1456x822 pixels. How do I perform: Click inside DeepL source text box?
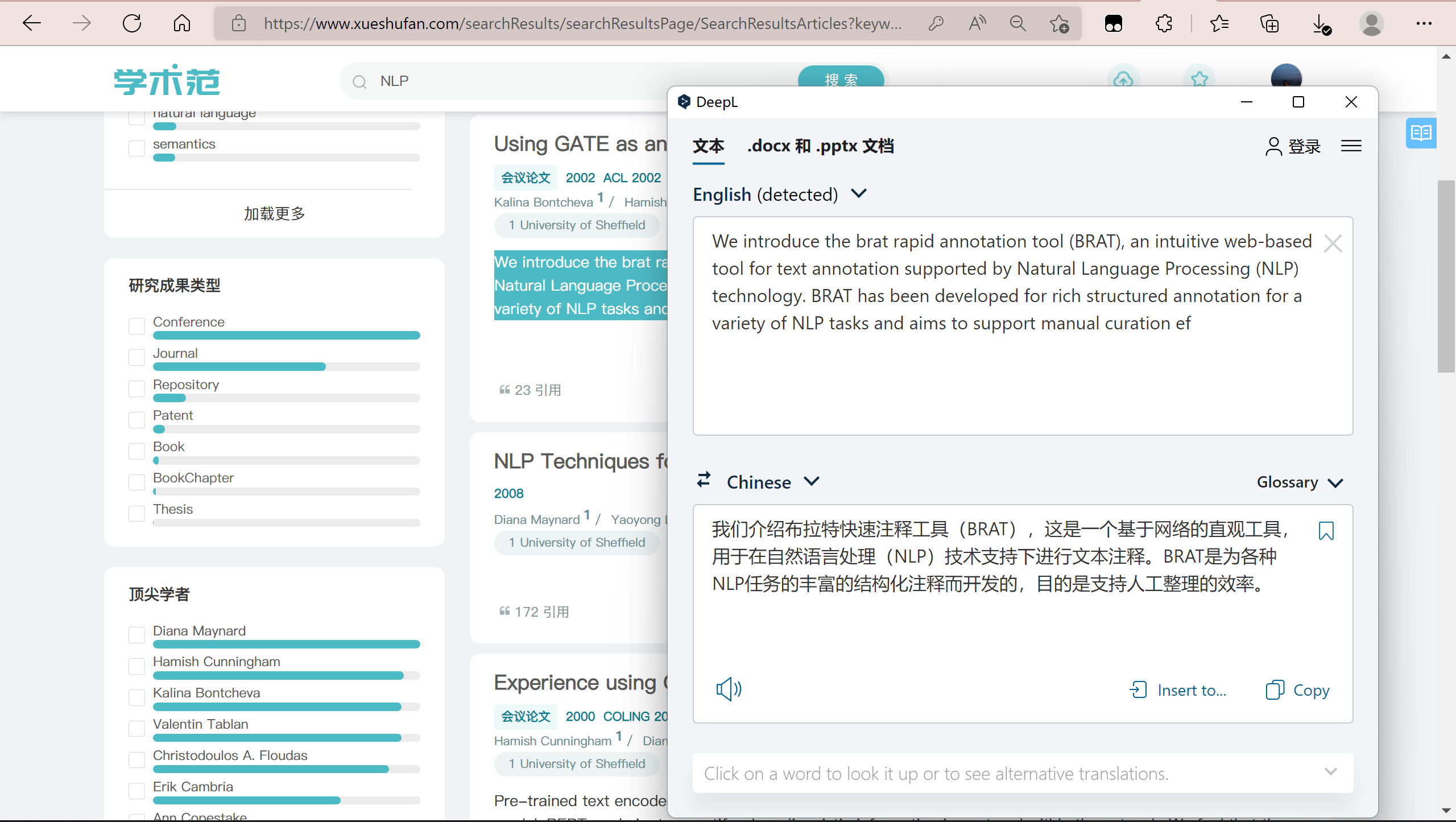pos(1023,326)
